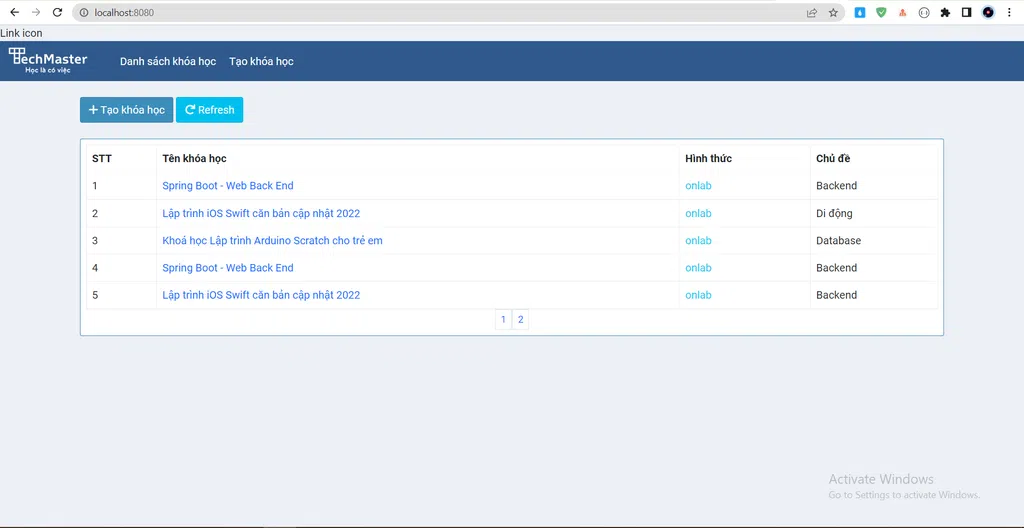The width and height of the screenshot is (1024, 528).
Task: Bookmark this page with the star icon
Action: coord(833,12)
